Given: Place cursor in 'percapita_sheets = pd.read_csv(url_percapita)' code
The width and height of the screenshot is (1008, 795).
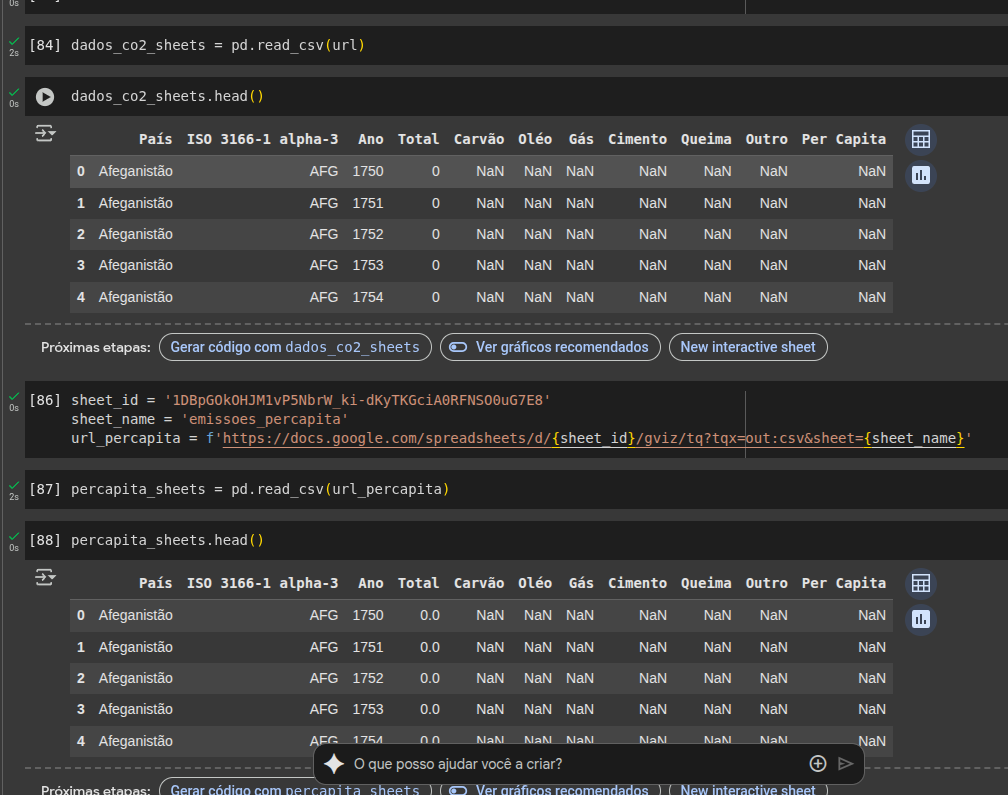Looking at the screenshot, I should pyautogui.click(x=260, y=489).
